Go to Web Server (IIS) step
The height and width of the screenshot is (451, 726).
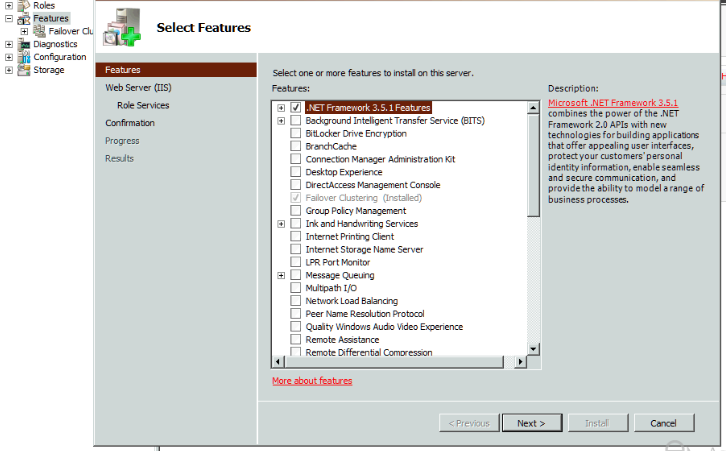(x=138, y=88)
